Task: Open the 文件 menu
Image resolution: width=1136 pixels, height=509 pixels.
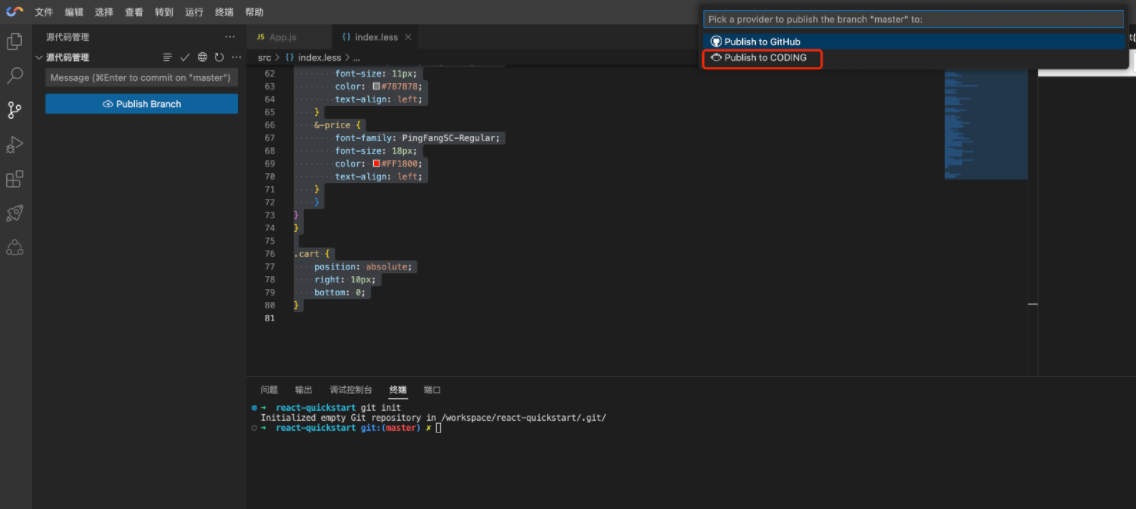Action: pos(43,12)
